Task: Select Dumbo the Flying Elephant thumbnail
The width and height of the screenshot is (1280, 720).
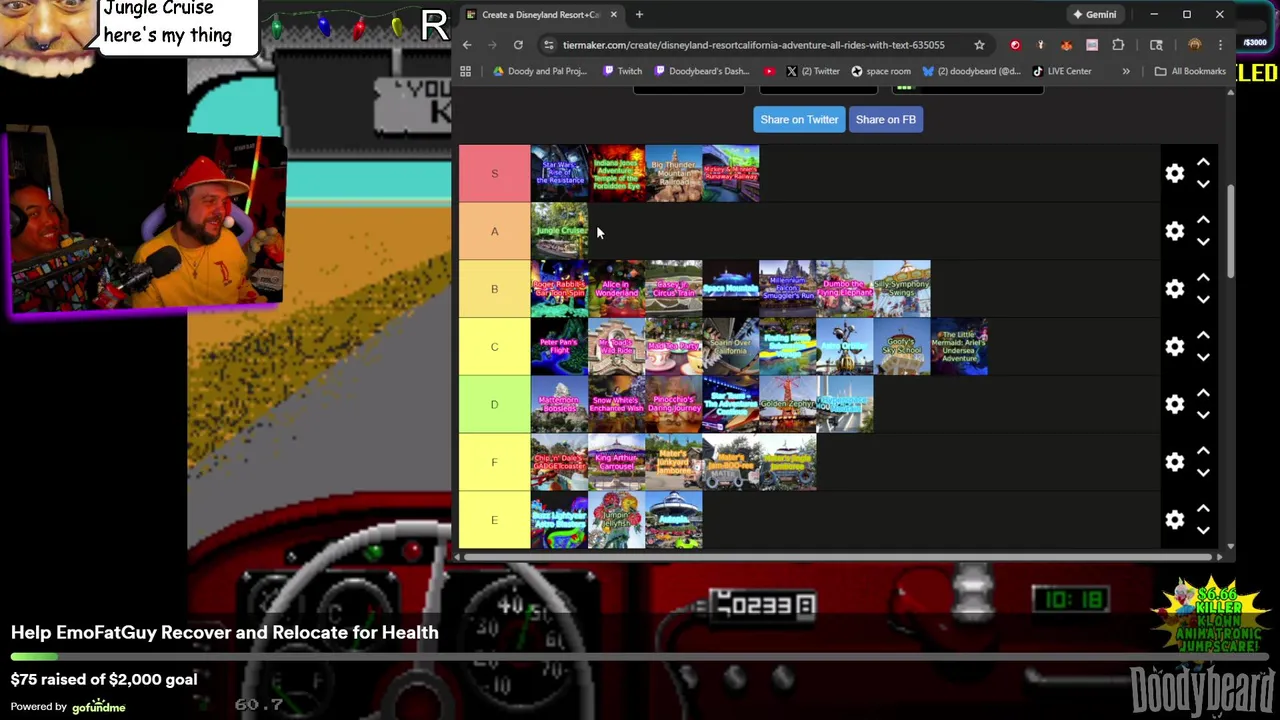Action: coord(845,289)
